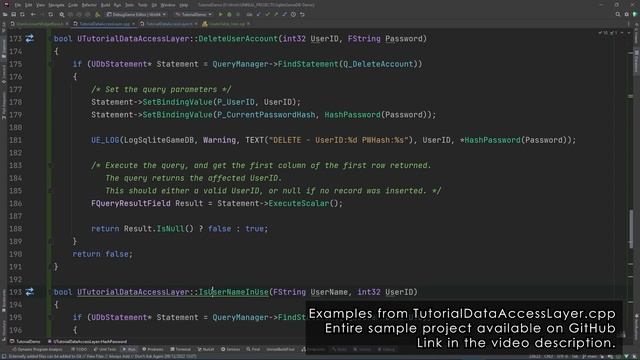Open the File menu

point(18,5)
